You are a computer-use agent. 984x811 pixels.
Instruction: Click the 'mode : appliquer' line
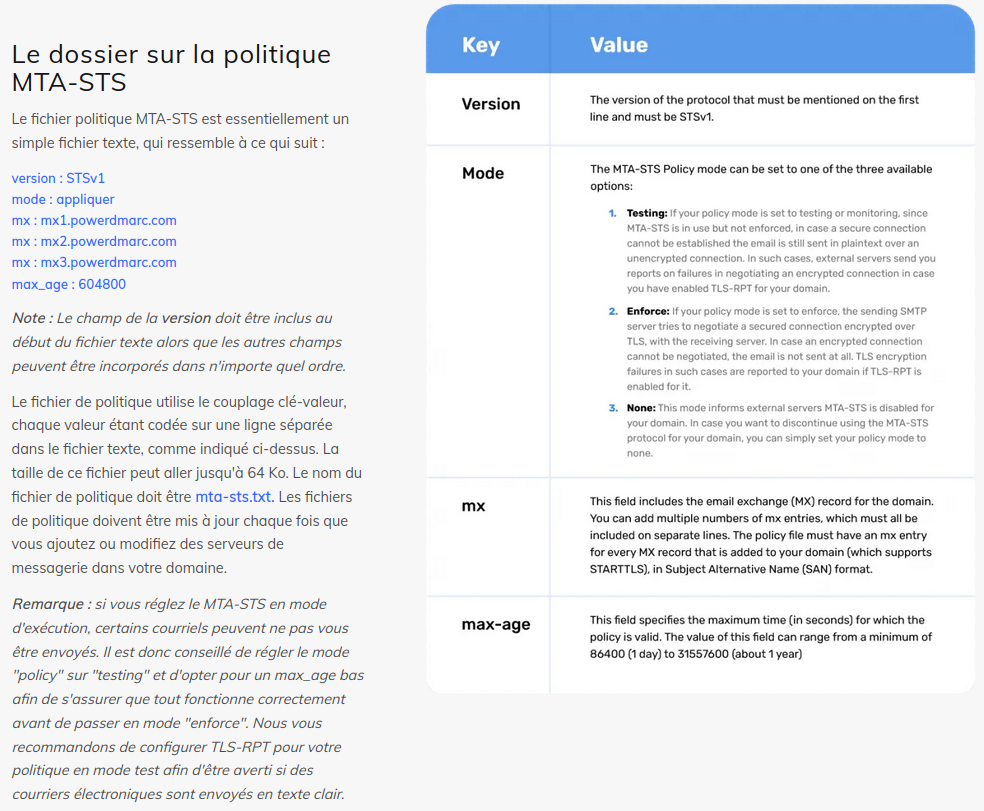pos(63,199)
